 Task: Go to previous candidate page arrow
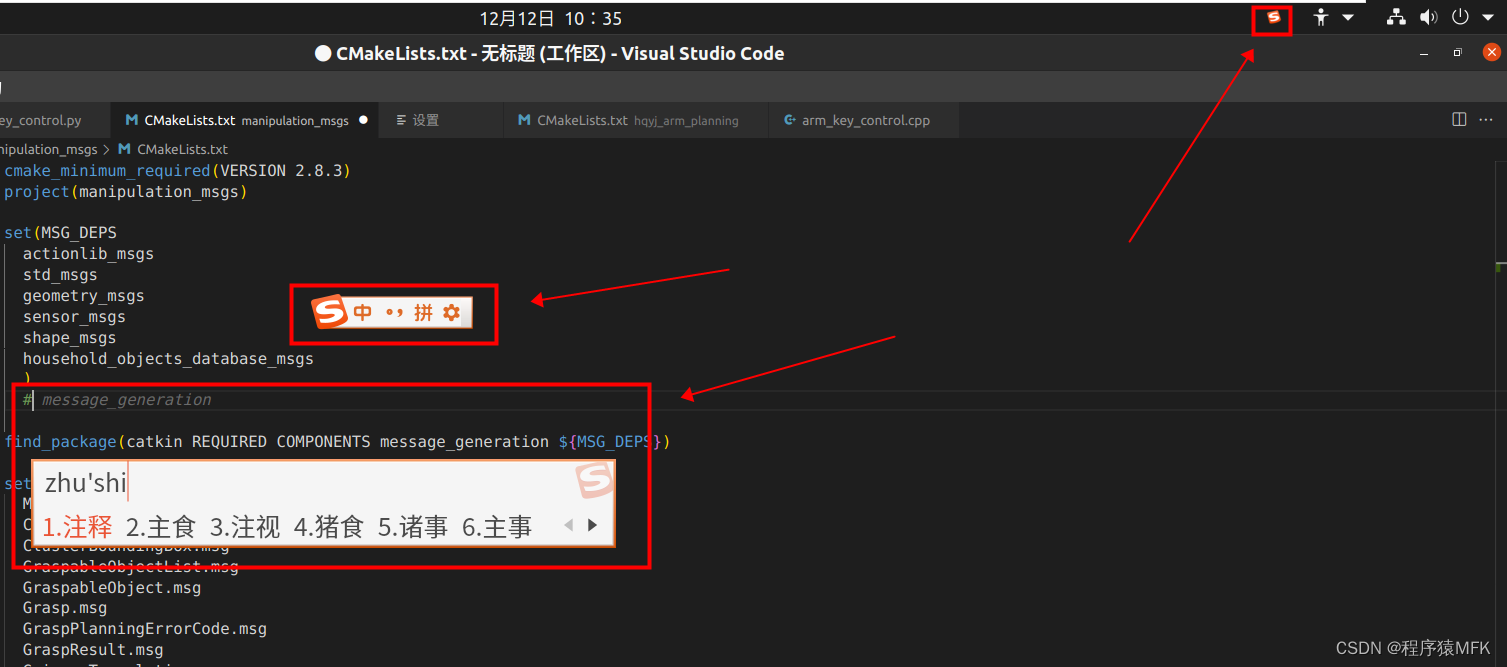pyautogui.click(x=569, y=525)
